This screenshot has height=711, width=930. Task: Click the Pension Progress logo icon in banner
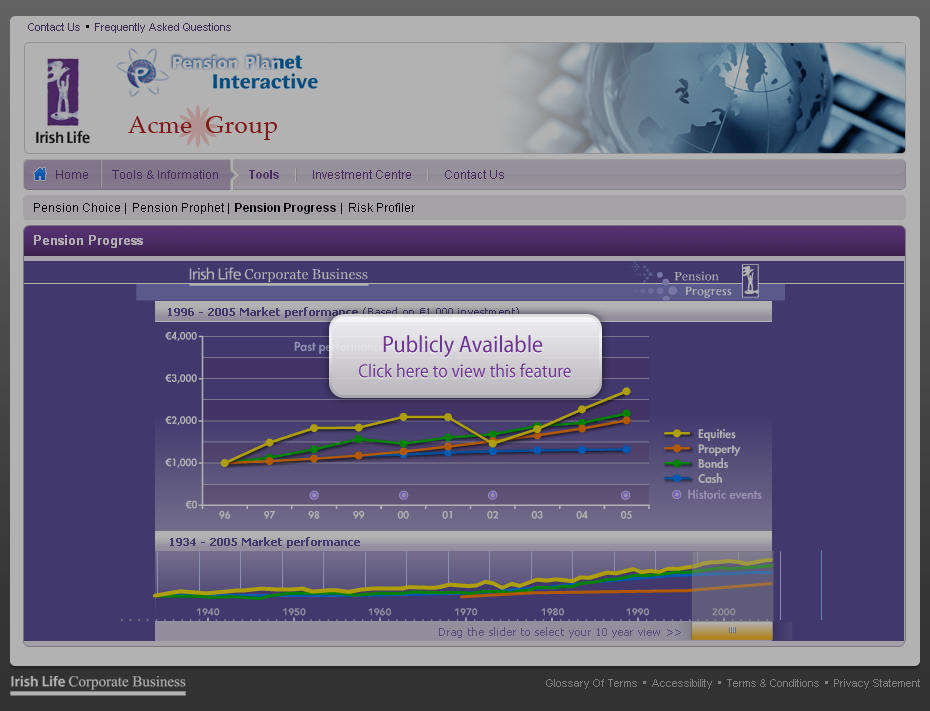tap(749, 281)
